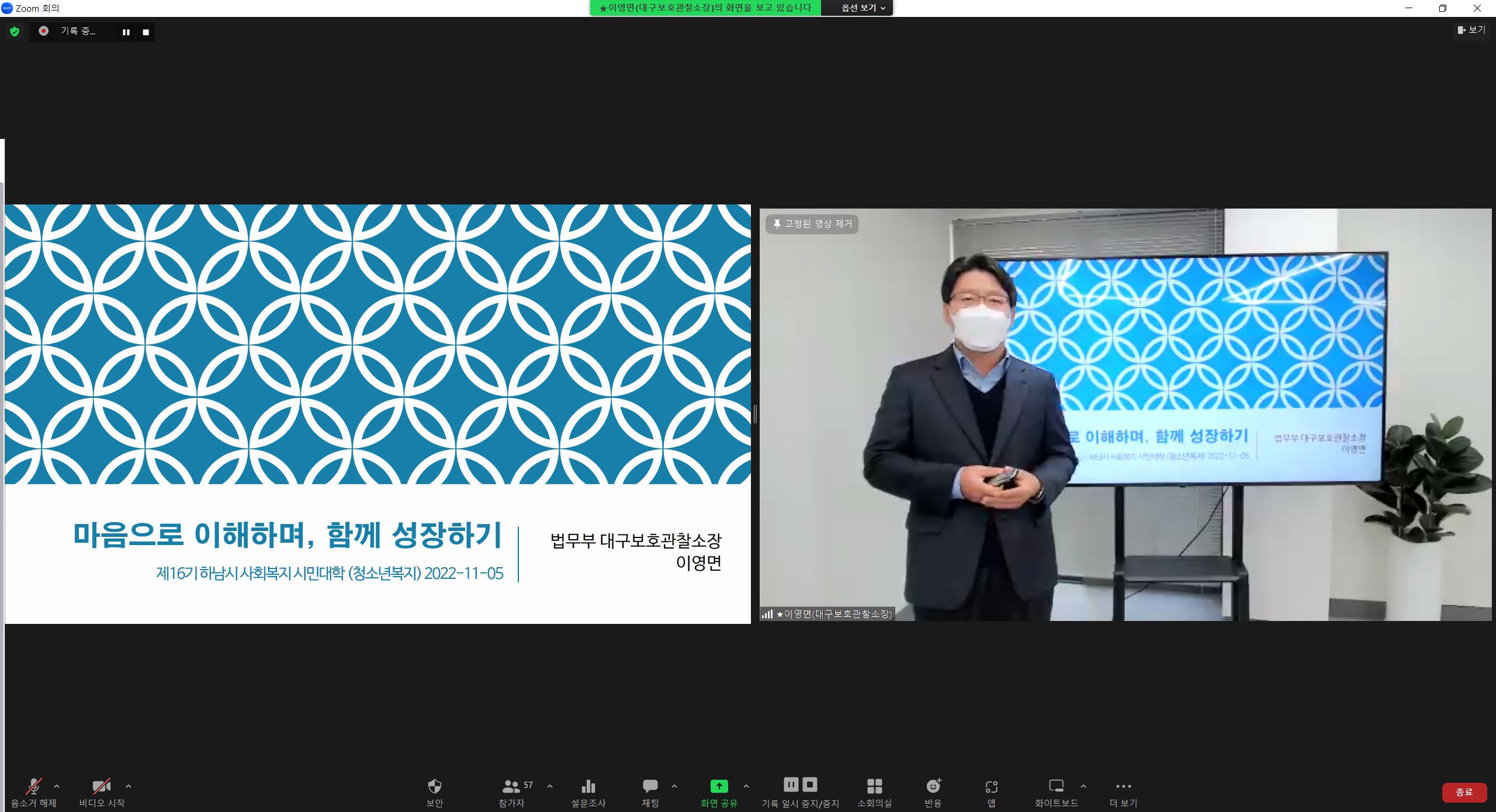
Task: Click the divider handle between slide and video
Action: coord(755,414)
